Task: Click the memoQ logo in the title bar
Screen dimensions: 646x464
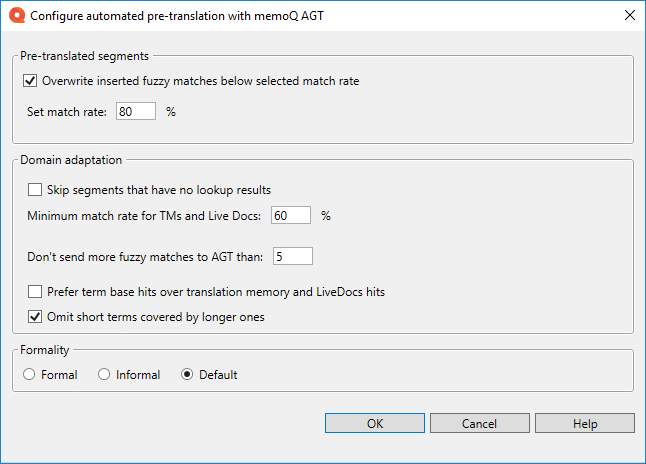Action: pos(16,16)
